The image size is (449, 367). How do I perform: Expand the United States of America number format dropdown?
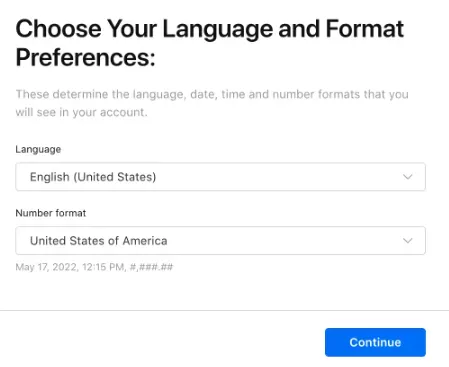[220, 241]
